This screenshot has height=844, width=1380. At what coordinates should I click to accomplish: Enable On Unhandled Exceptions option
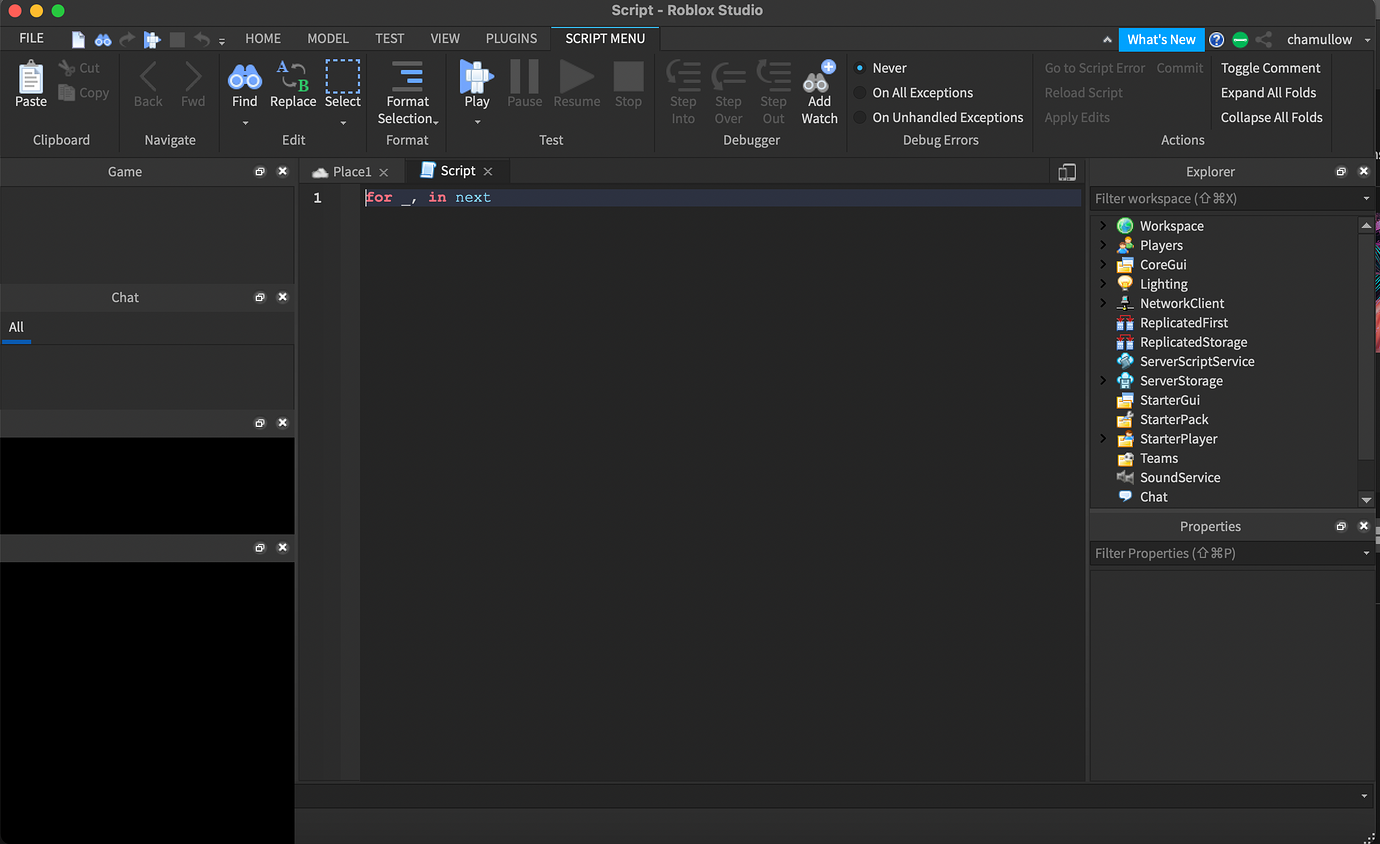(x=861, y=117)
